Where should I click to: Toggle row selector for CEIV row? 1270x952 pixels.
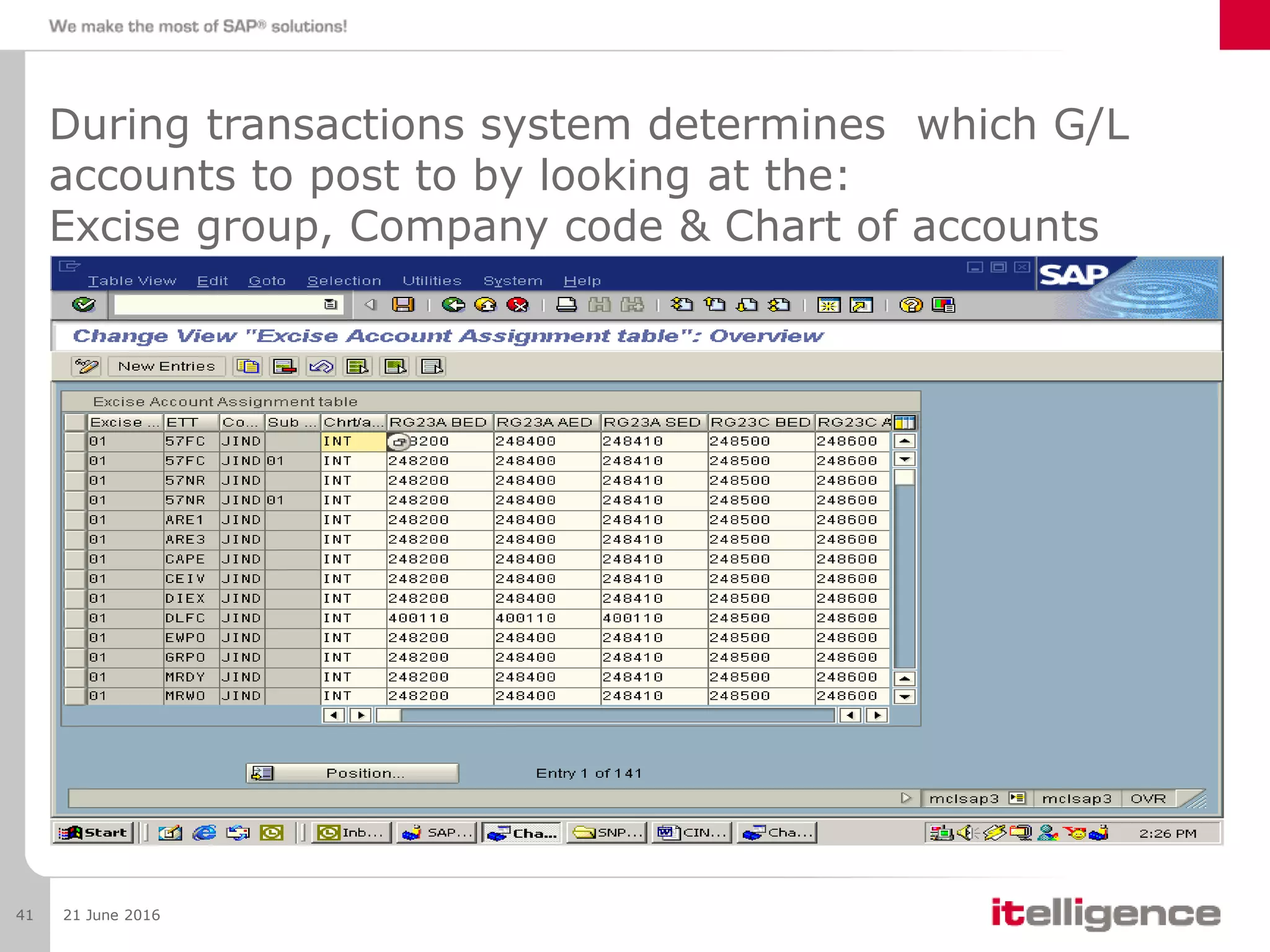75,579
